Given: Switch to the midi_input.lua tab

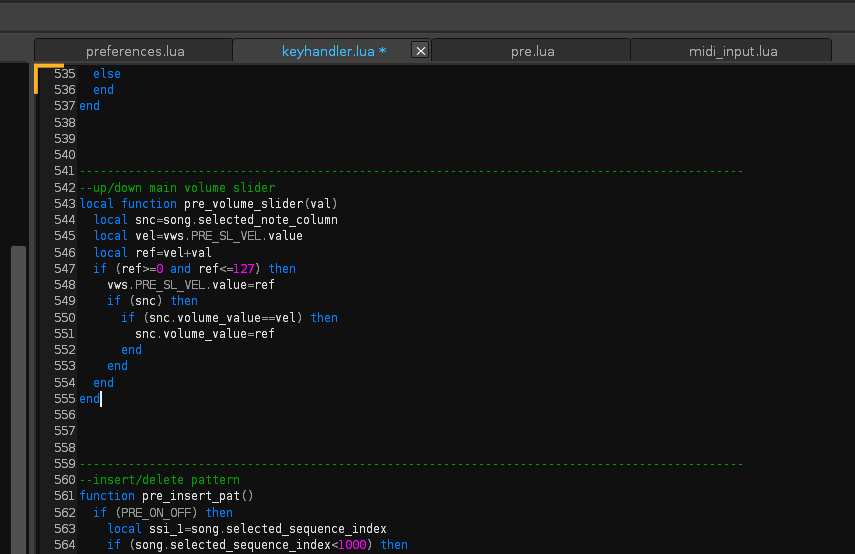Looking at the screenshot, I should [733, 51].
